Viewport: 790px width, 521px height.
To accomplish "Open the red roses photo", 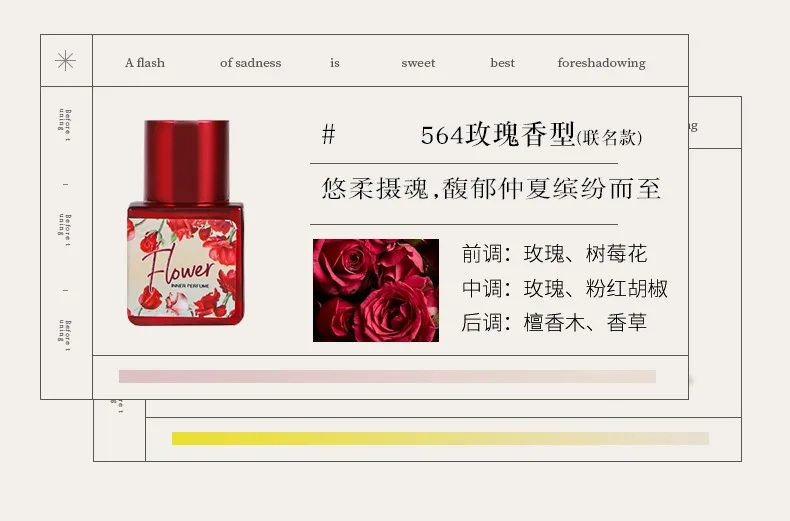I will 376,290.
